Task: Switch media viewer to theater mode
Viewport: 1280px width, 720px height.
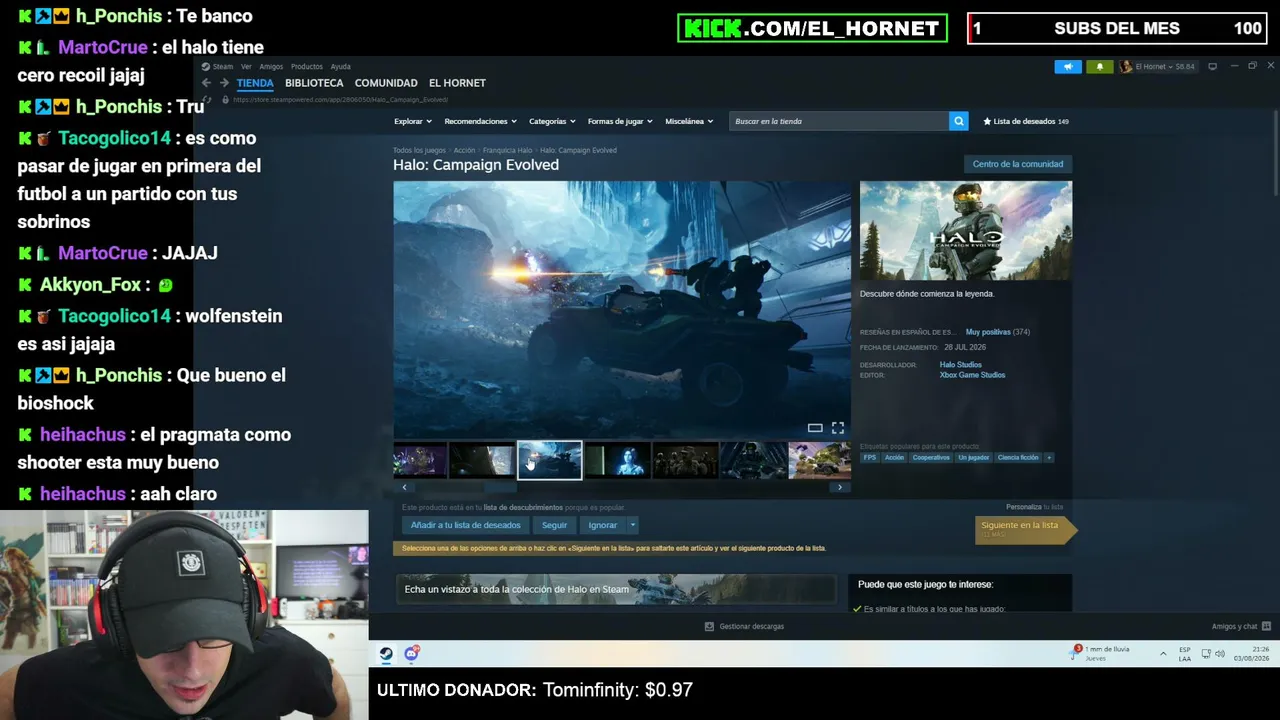Action: tap(815, 428)
